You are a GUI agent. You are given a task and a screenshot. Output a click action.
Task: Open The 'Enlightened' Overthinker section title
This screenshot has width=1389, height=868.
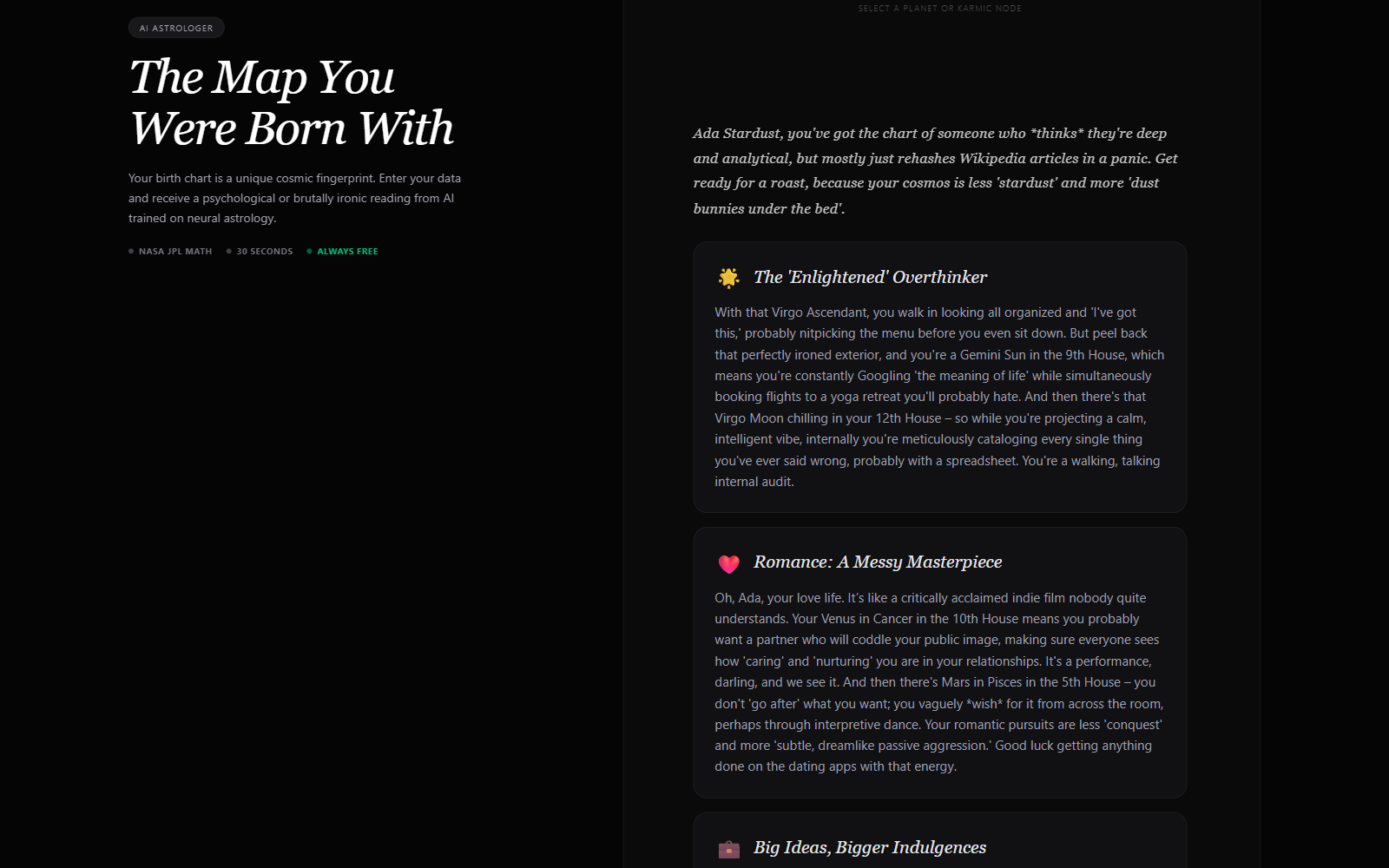coord(870,277)
